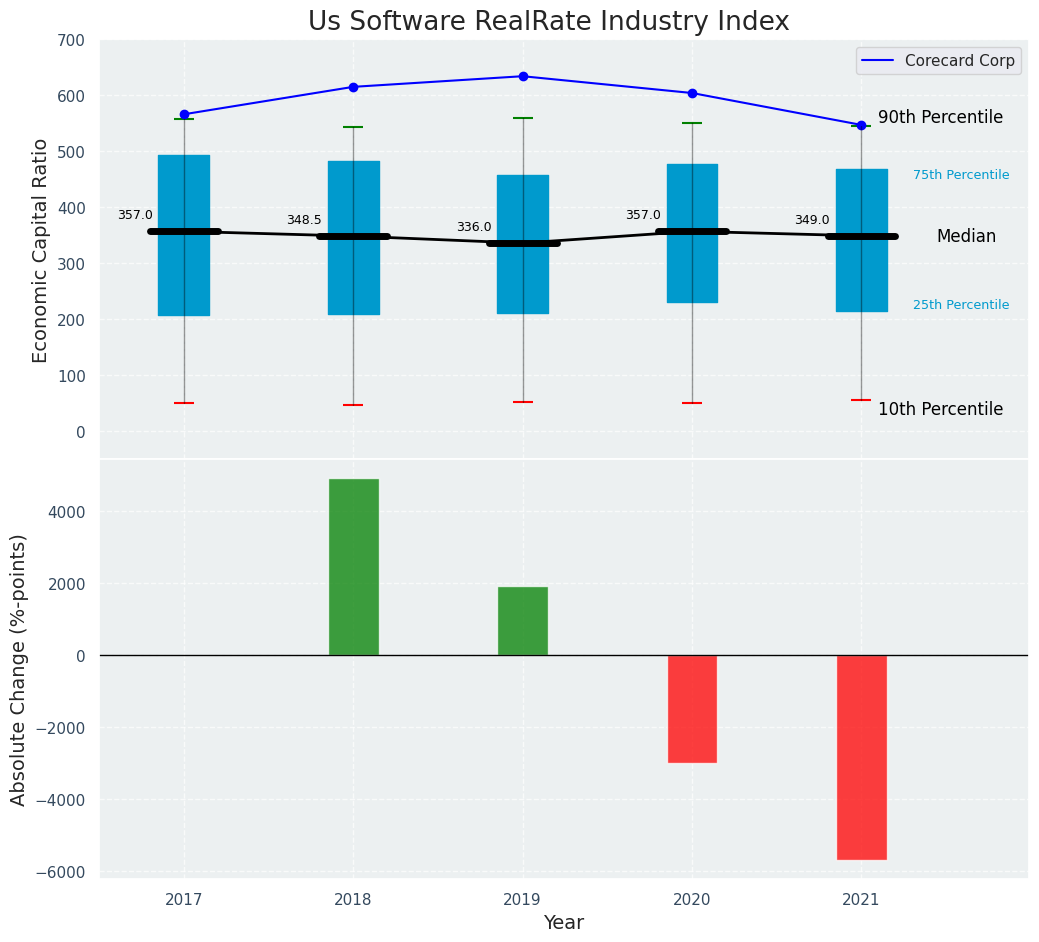
Task: Click the 348.5 median value label
Action: click(x=304, y=220)
